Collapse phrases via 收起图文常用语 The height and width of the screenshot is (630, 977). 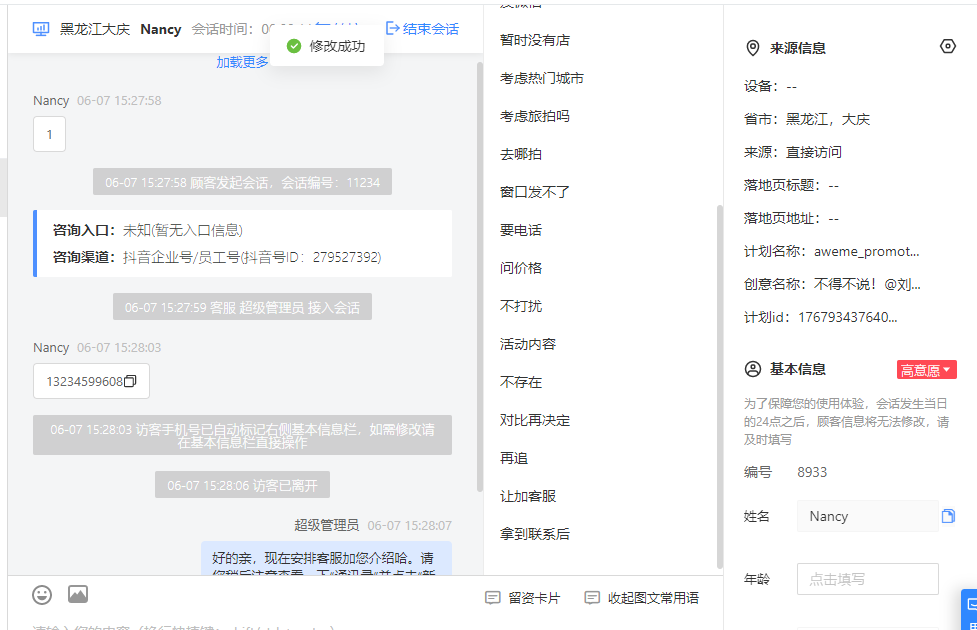click(x=642, y=598)
